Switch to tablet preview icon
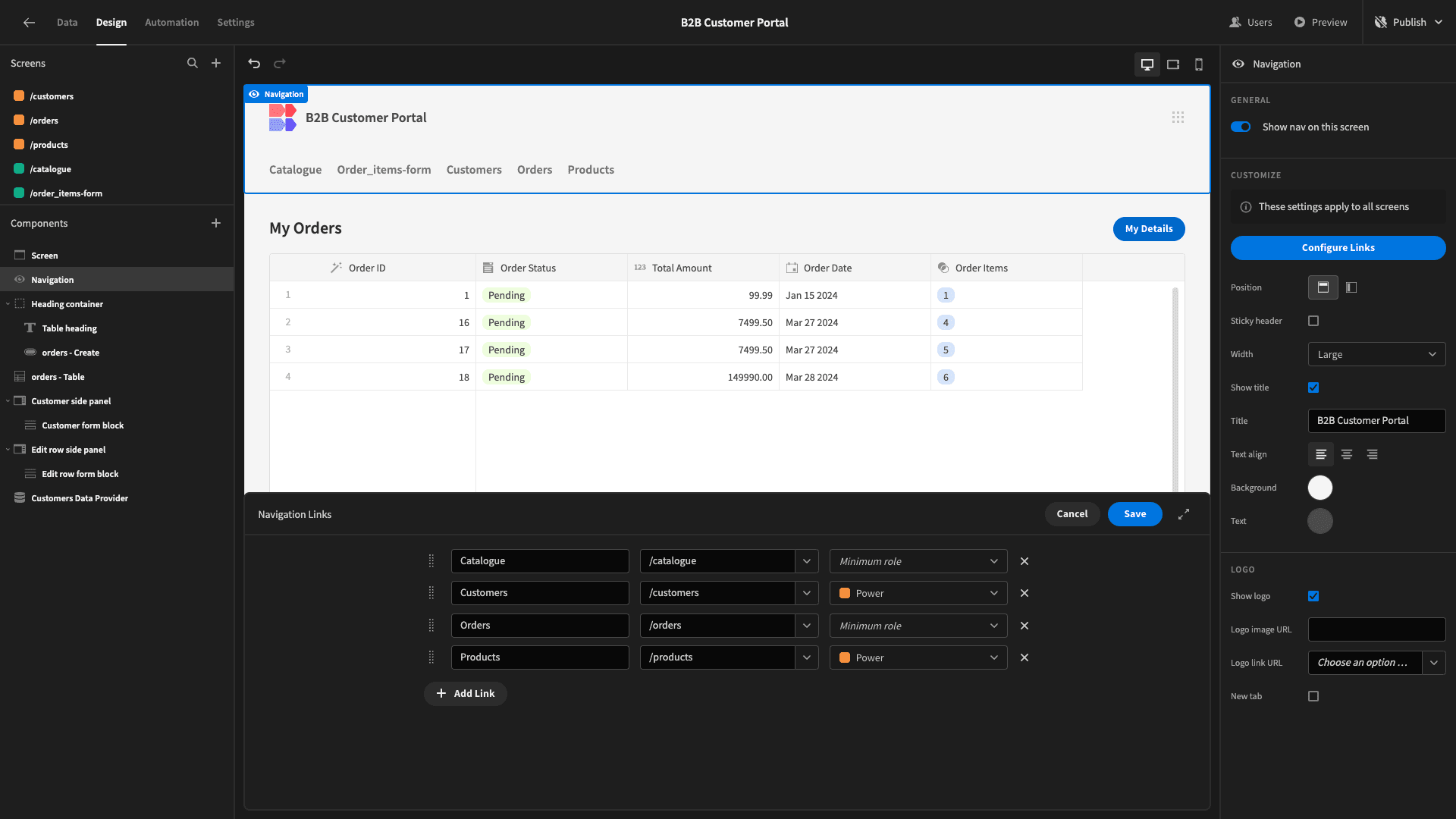1456x819 pixels. point(1173,64)
